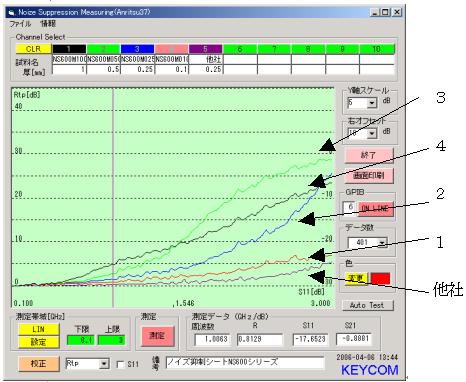Toggle the GPIB ON LINE button

coord(375,208)
